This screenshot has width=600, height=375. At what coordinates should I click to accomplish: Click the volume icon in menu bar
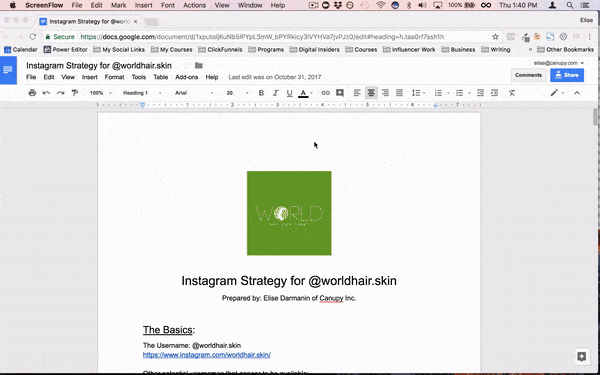click(x=422, y=5)
